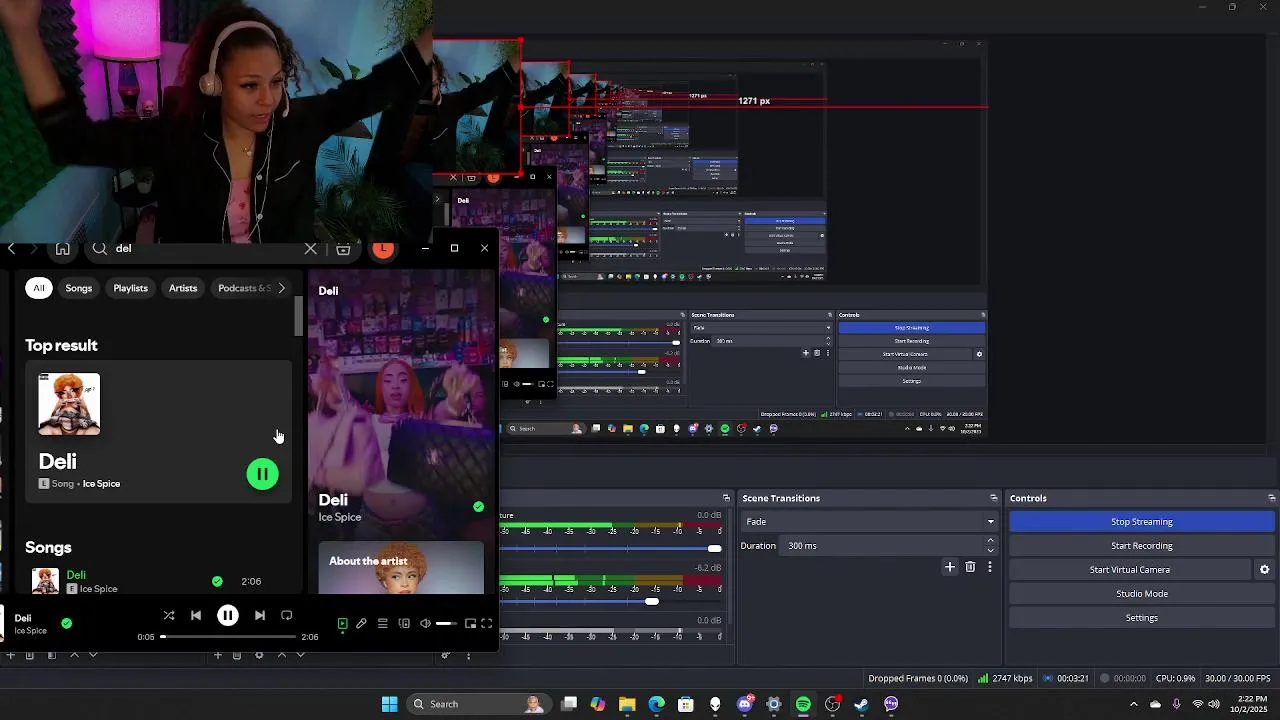
Task: Open transition properties three-dot menu
Action: [x=990, y=567]
